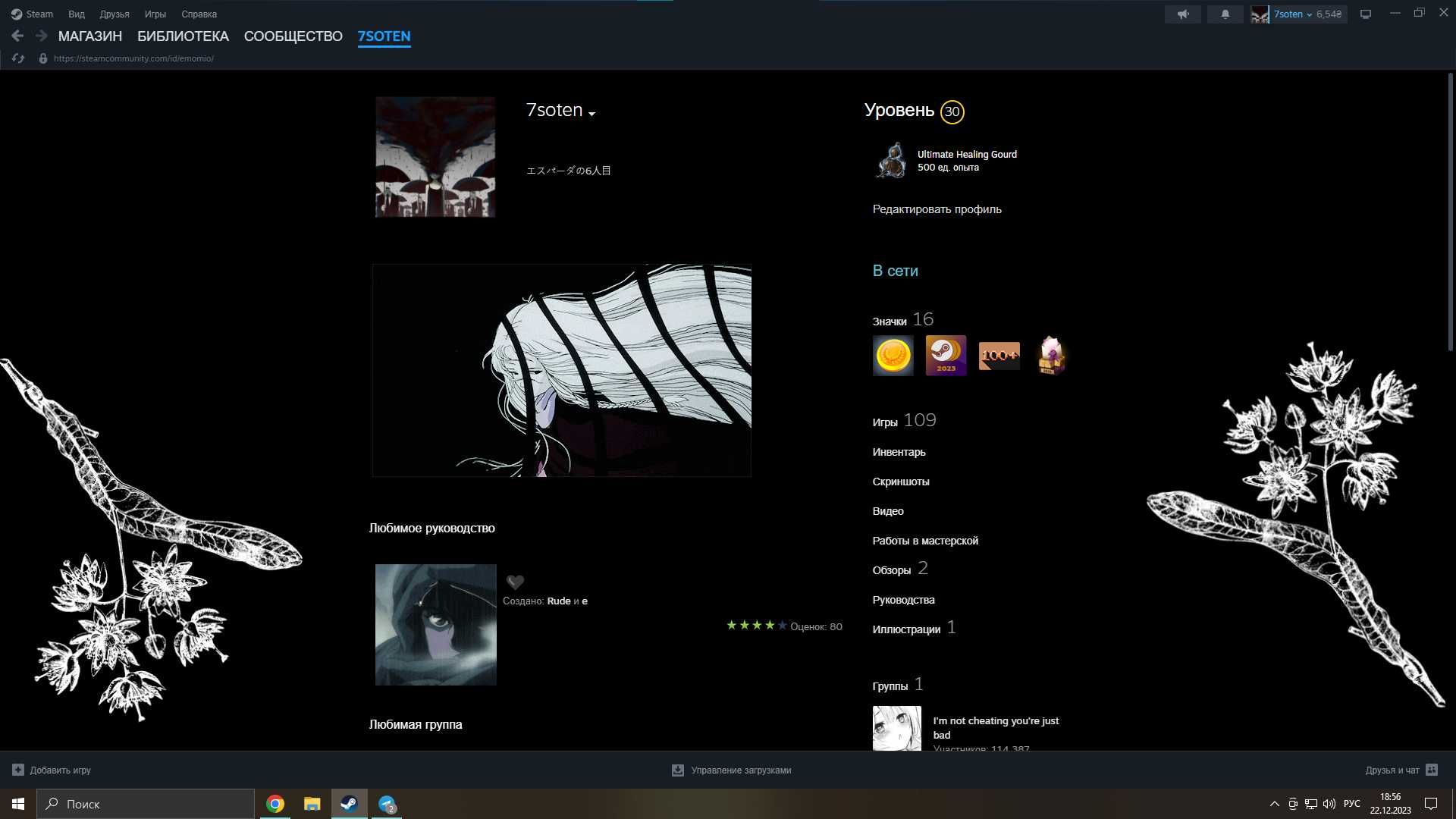Open Руководства link
1456x819 pixels.
pyautogui.click(x=903, y=600)
